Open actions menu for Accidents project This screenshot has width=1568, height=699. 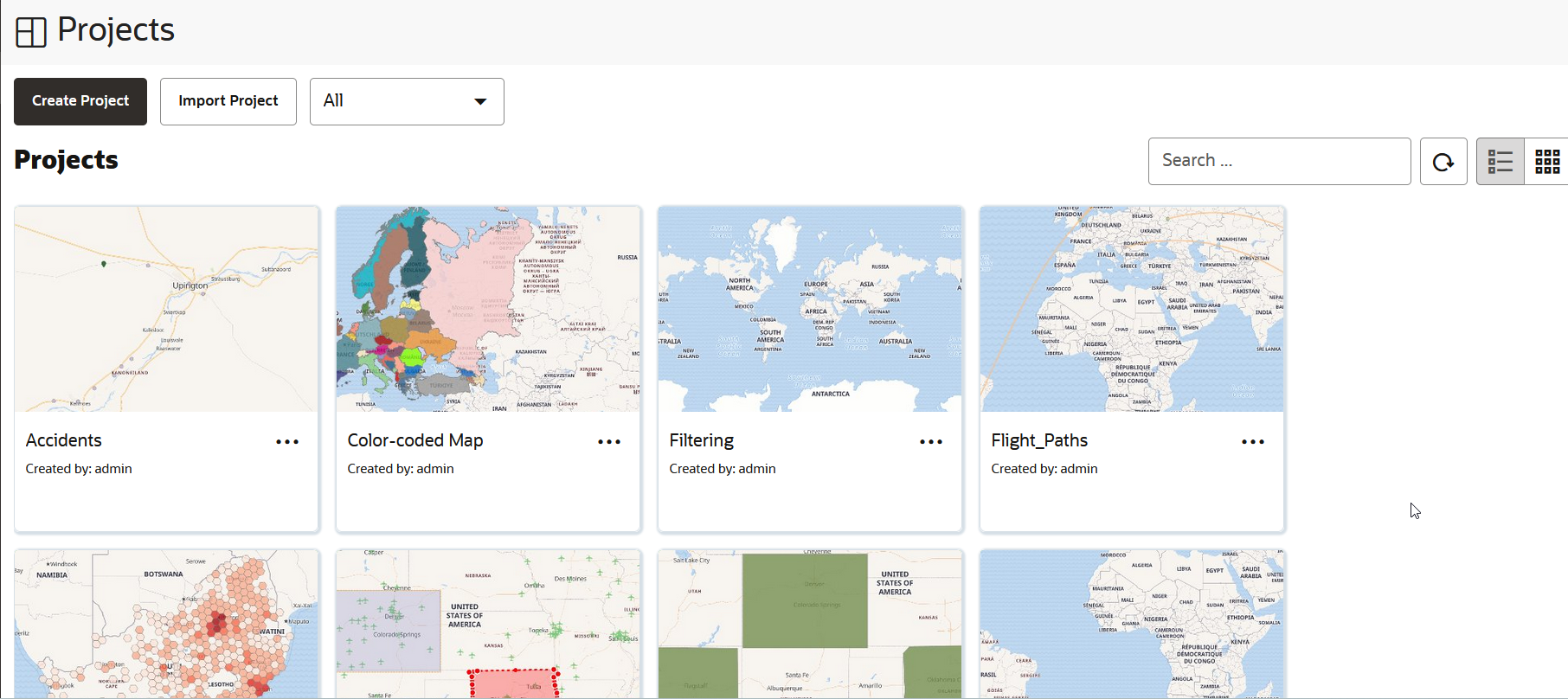(x=287, y=441)
